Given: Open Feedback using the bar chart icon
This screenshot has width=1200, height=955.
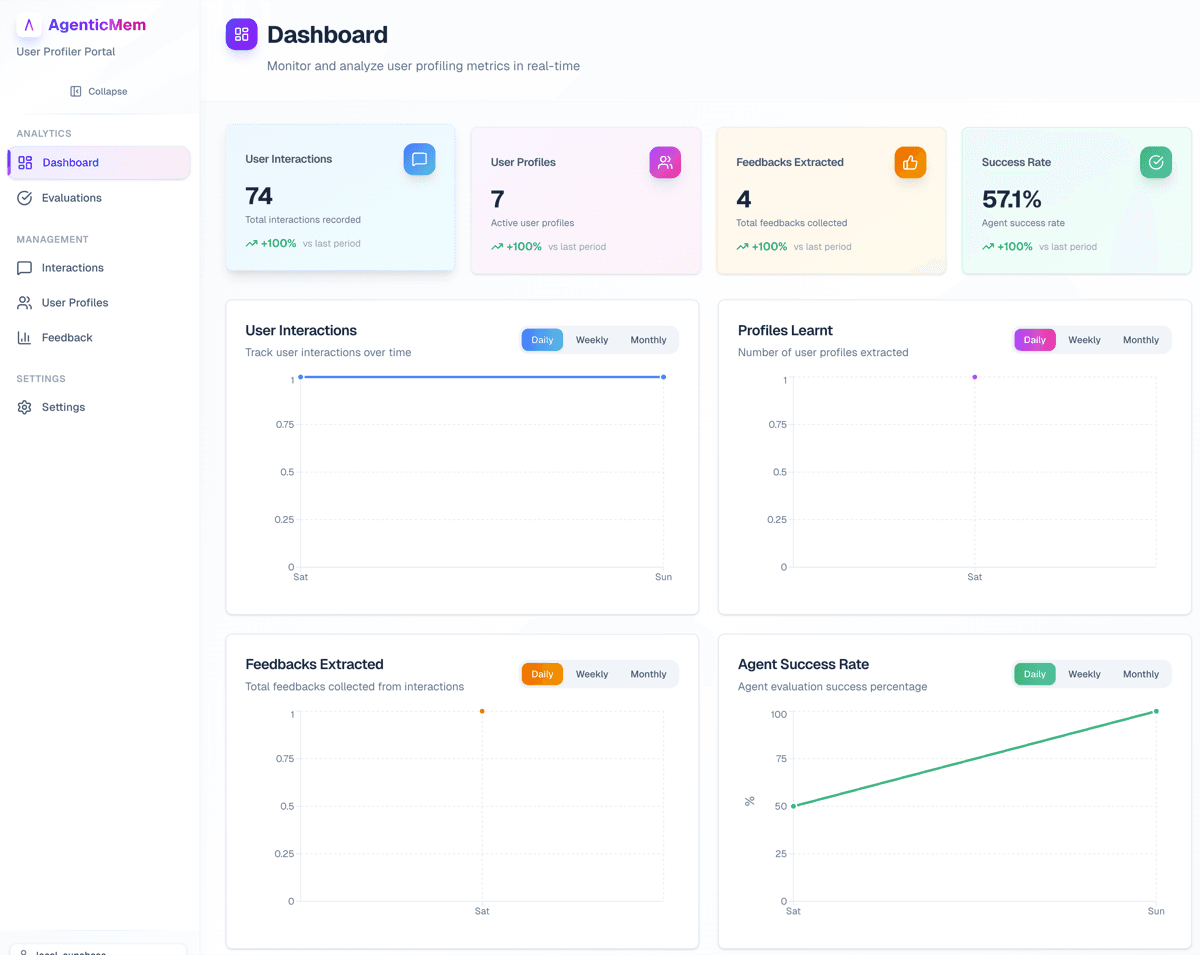Looking at the screenshot, I should 23,337.
